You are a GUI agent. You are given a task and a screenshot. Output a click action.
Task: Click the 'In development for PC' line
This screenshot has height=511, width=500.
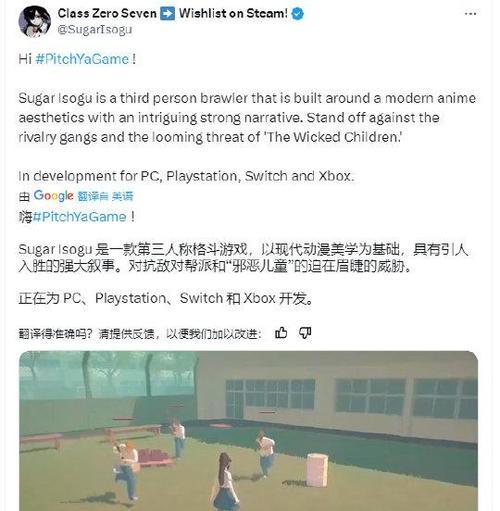(x=186, y=176)
